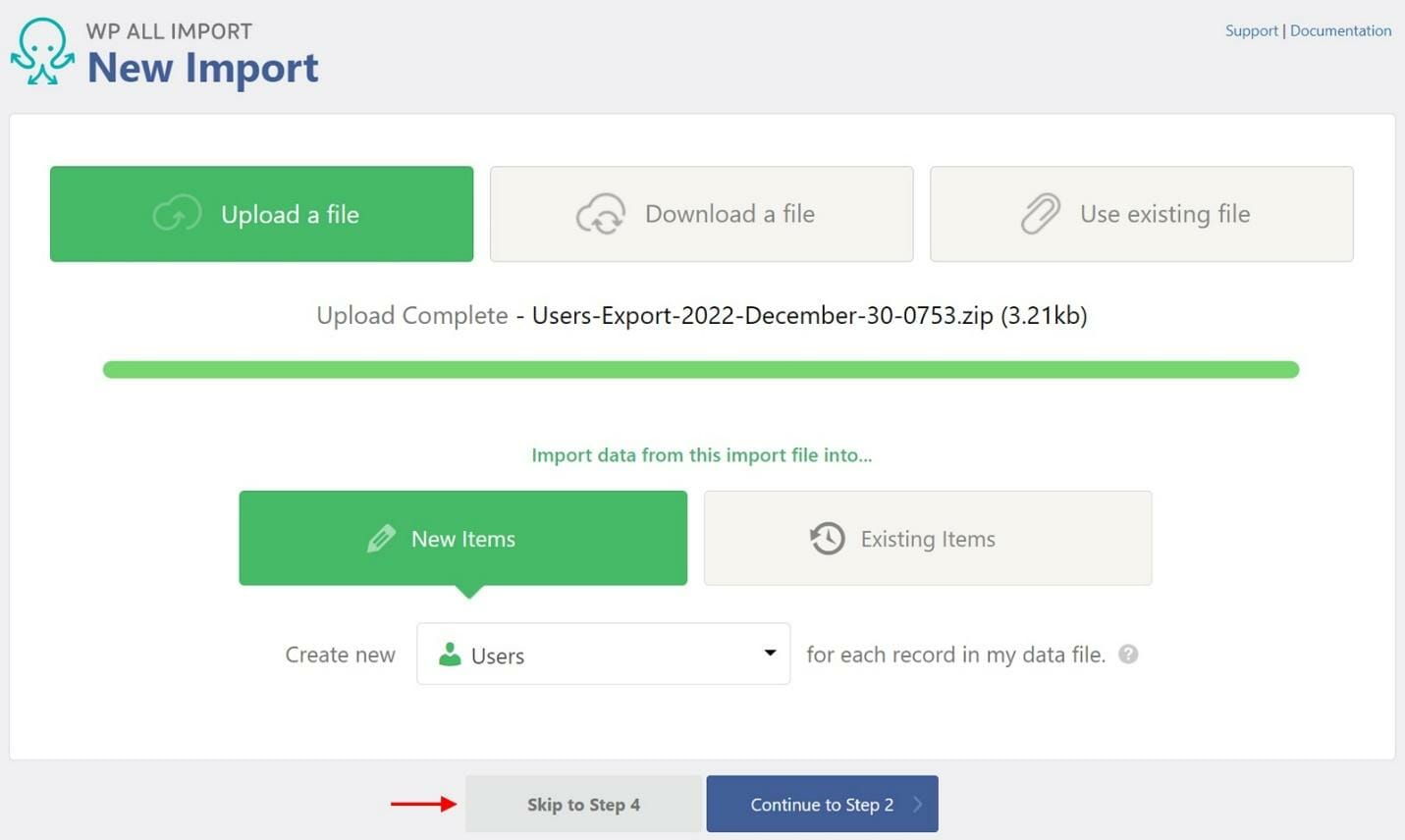Select the Upload a file tab
Viewport: 1405px width, 840px height.
point(261,214)
